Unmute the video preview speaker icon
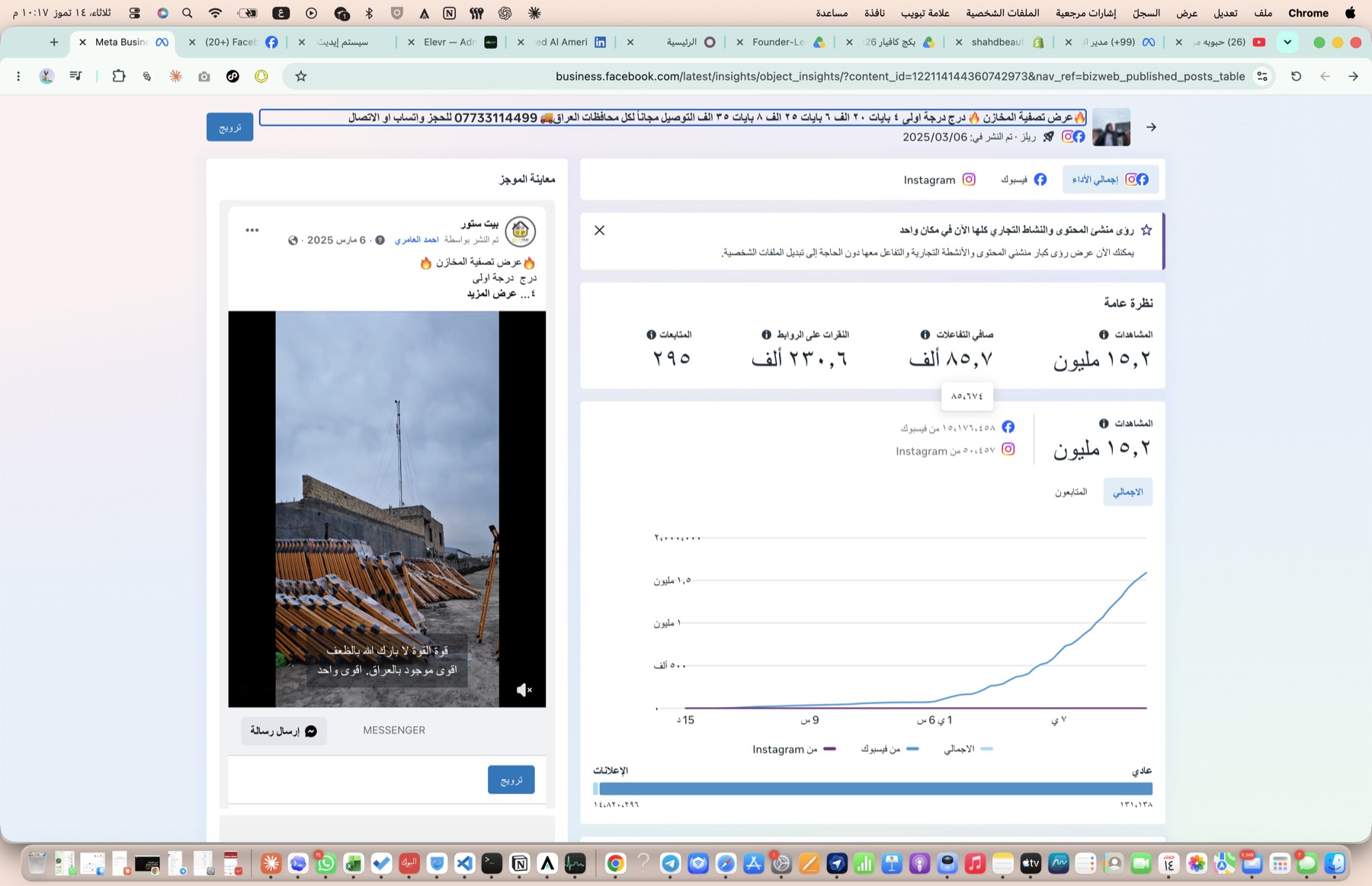Screen dimensions: 1372x886 524,690
